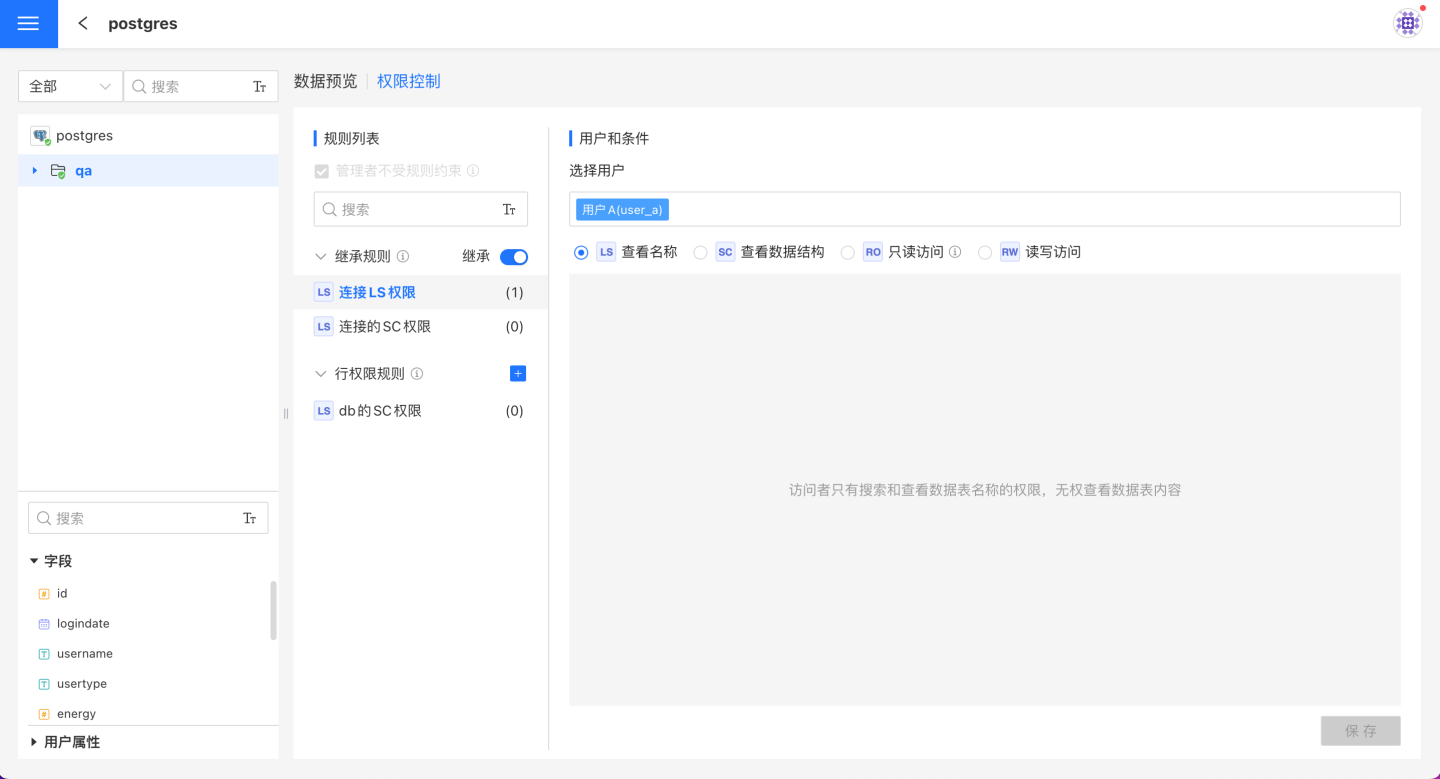Switch to the 权限控制 tab

[x=408, y=82]
